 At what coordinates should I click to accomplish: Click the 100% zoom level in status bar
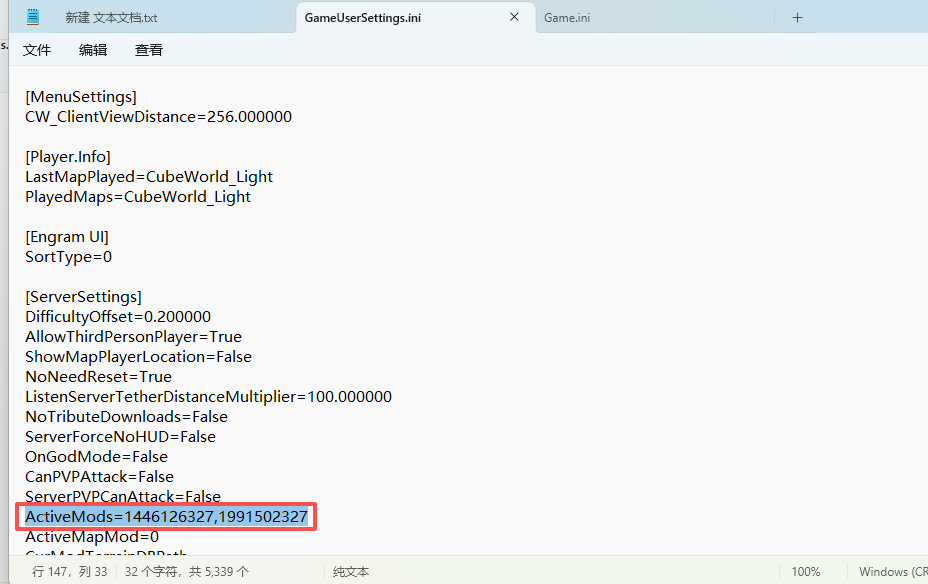click(x=805, y=572)
